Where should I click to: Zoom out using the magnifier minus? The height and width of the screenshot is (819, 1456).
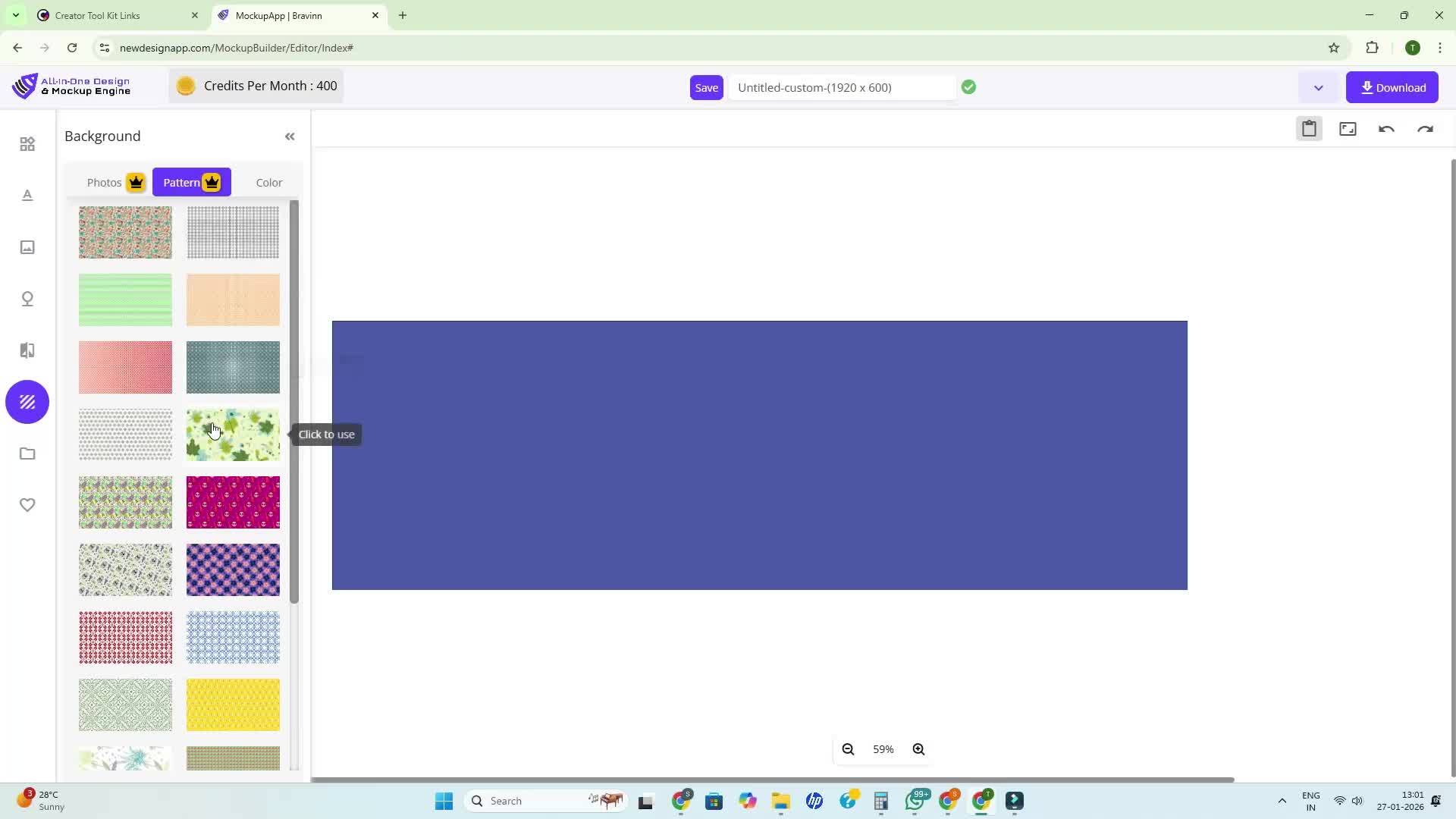click(848, 749)
